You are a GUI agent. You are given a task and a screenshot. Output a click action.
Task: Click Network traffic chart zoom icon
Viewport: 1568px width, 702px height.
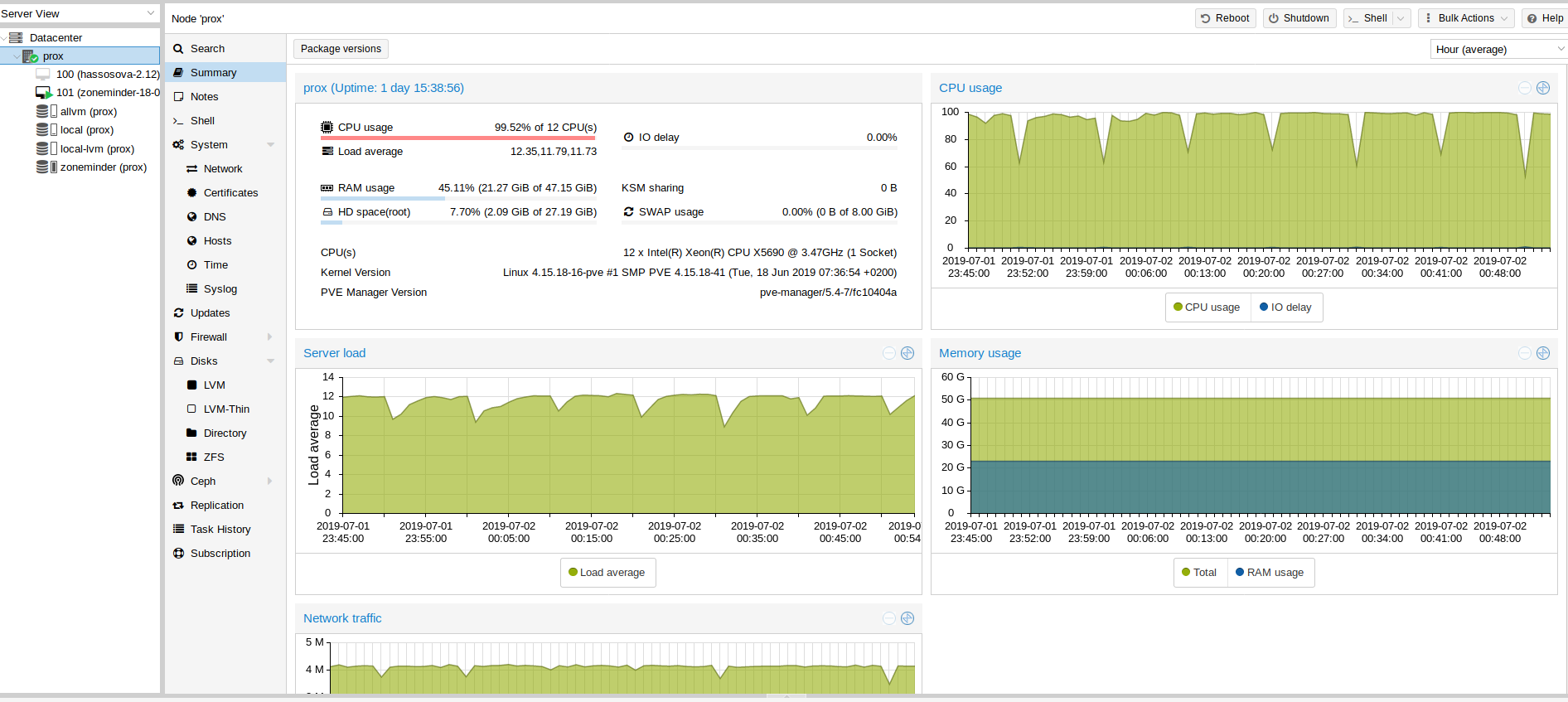pyautogui.click(x=907, y=618)
